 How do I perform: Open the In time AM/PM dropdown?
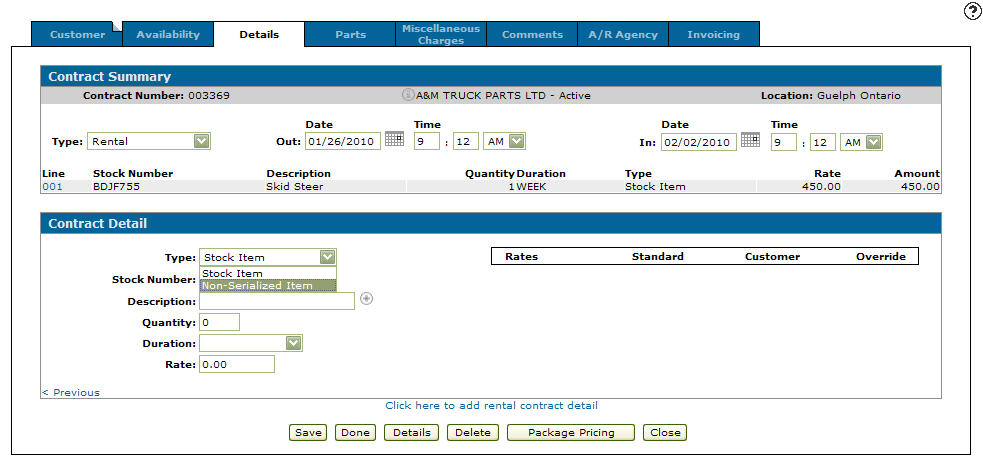[x=873, y=142]
